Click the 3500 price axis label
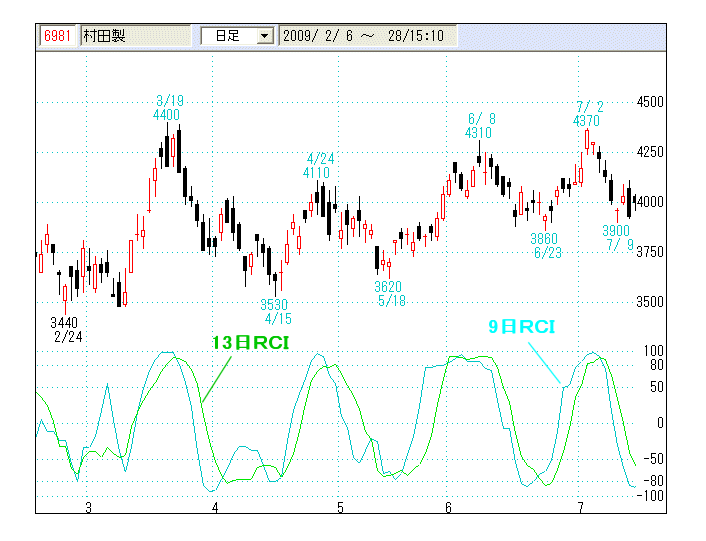The image size is (706, 541). pyautogui.click(x=649, y=302)
